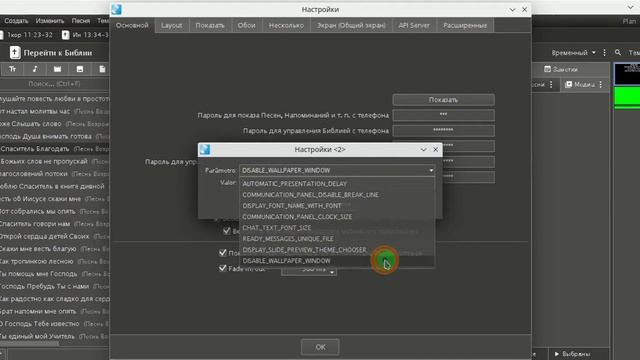
Task: Toggle the Fade in/out checkbox
Action: tap(222, 268)
